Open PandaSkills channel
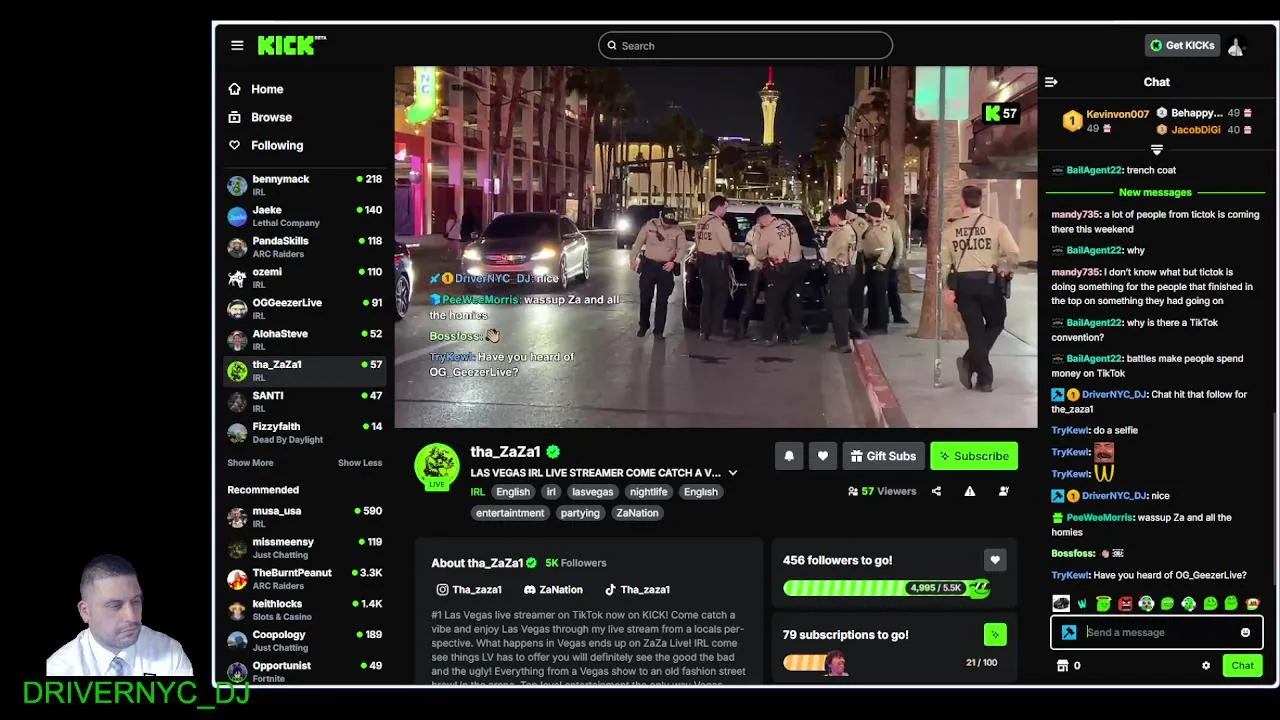1280x720 pixels. (305, 247)
